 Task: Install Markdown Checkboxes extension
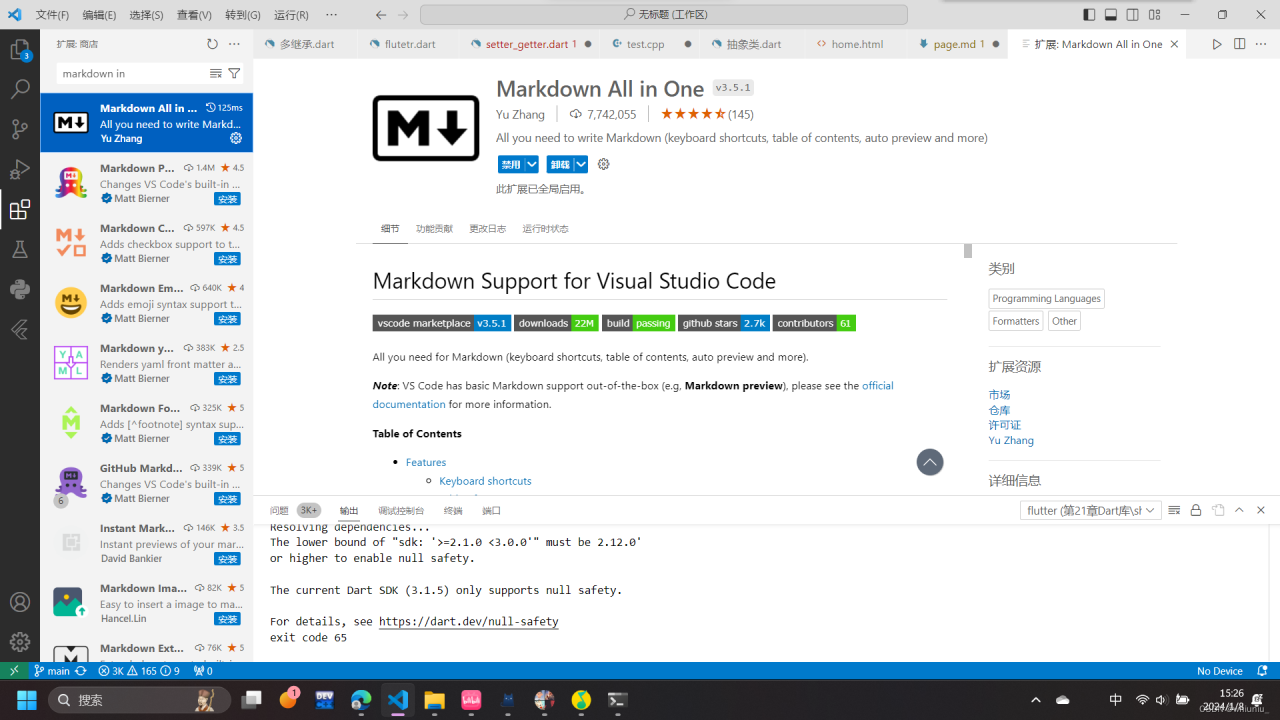[228, 259]
